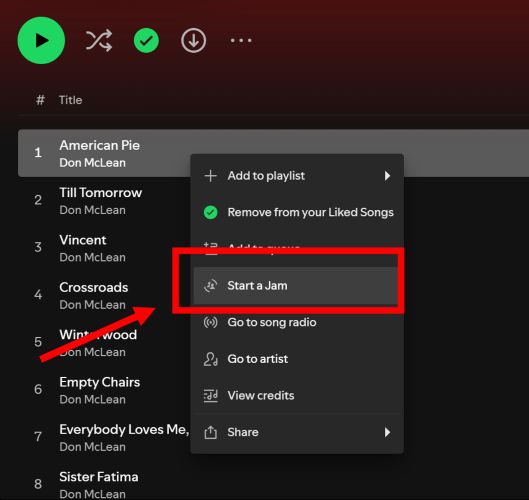Choose View credits
Viewport: 529px width, 500px height.
(x=297, y=395)
